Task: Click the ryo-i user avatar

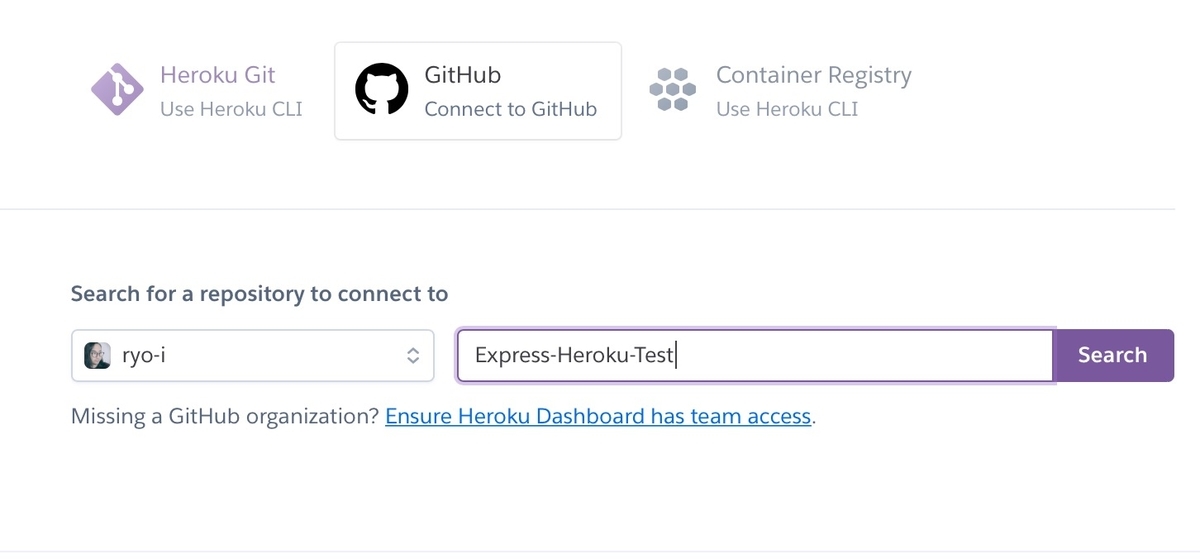Action: (97, 355)
